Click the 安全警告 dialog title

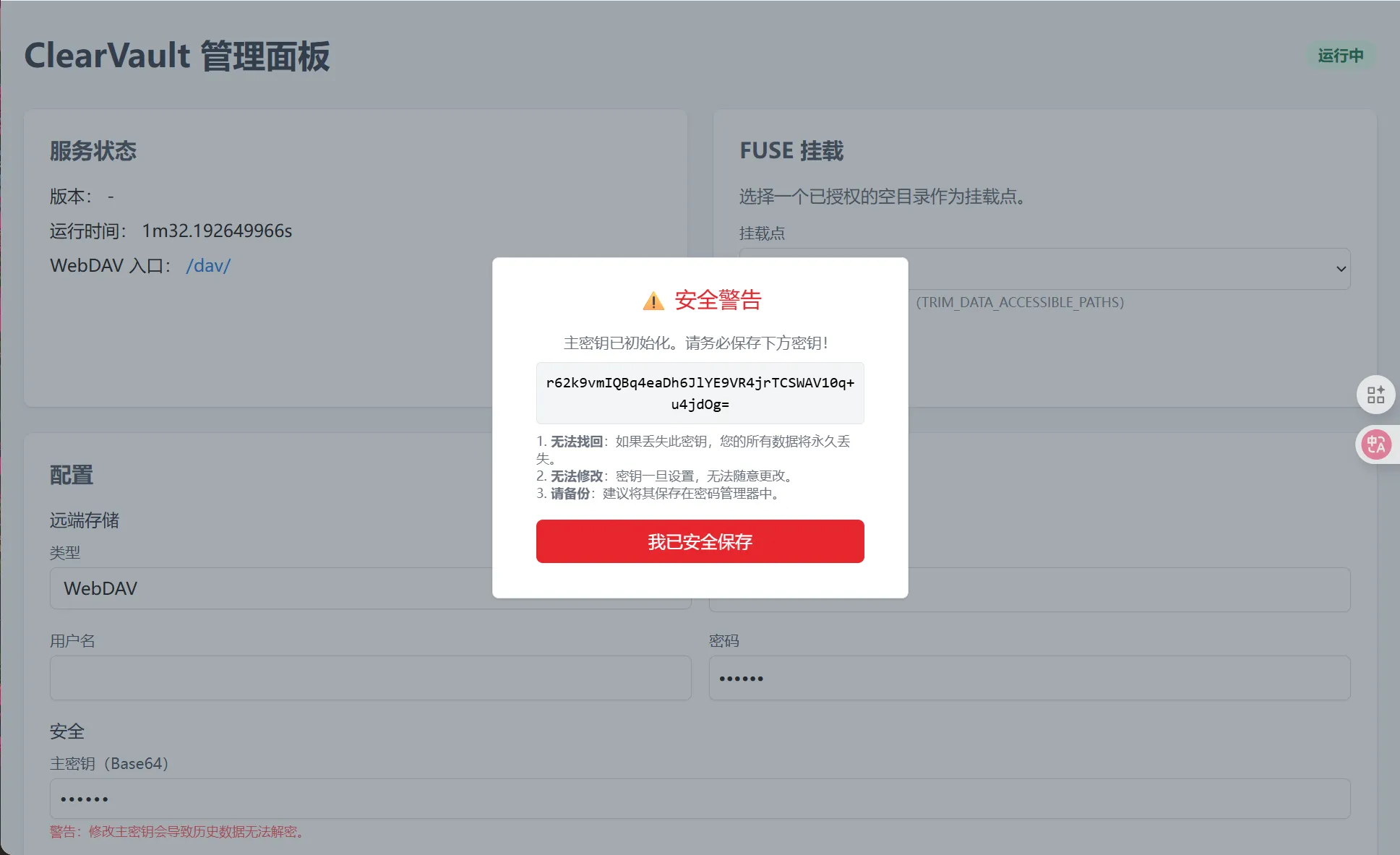718,300
